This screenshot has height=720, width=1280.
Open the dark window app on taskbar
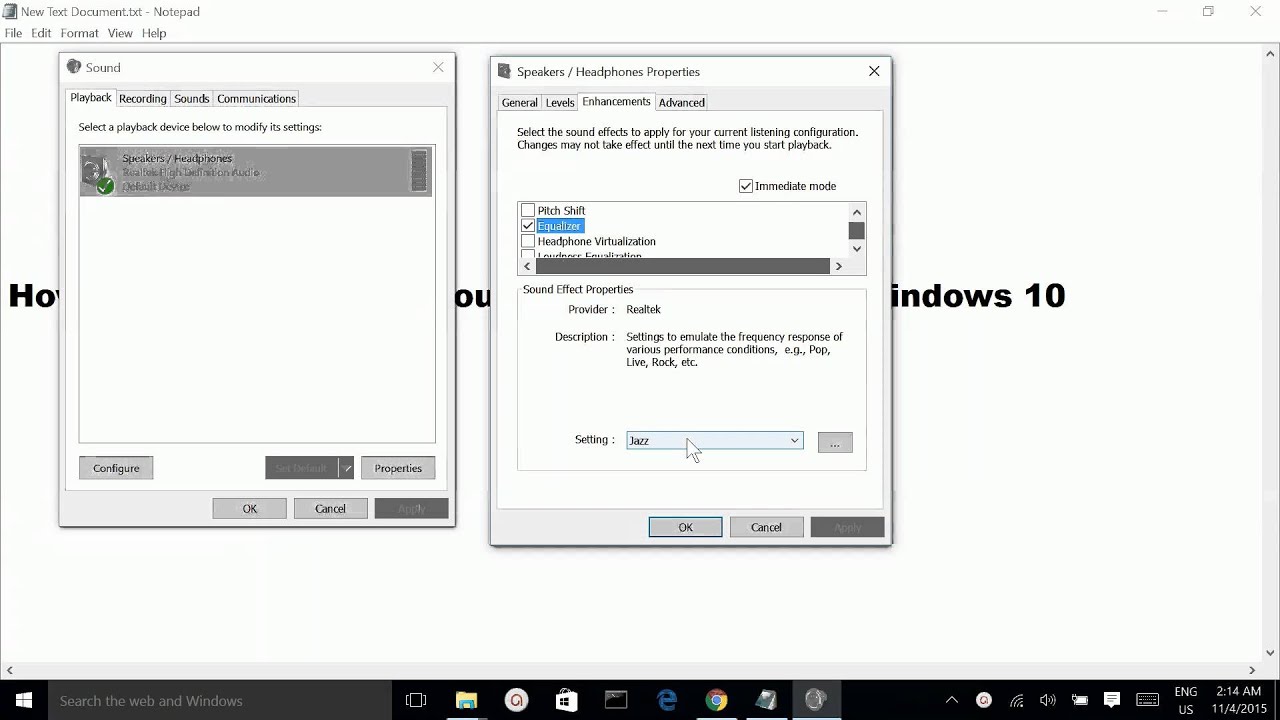616,700
